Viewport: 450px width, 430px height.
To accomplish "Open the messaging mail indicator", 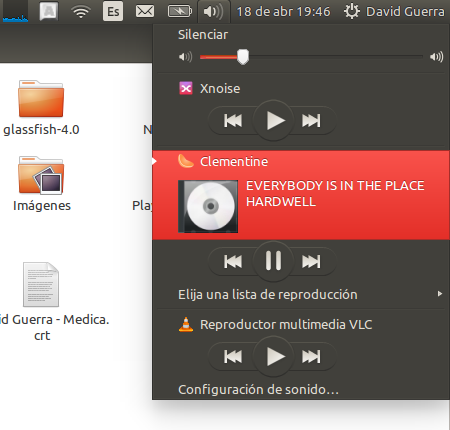I will (145, 11).
